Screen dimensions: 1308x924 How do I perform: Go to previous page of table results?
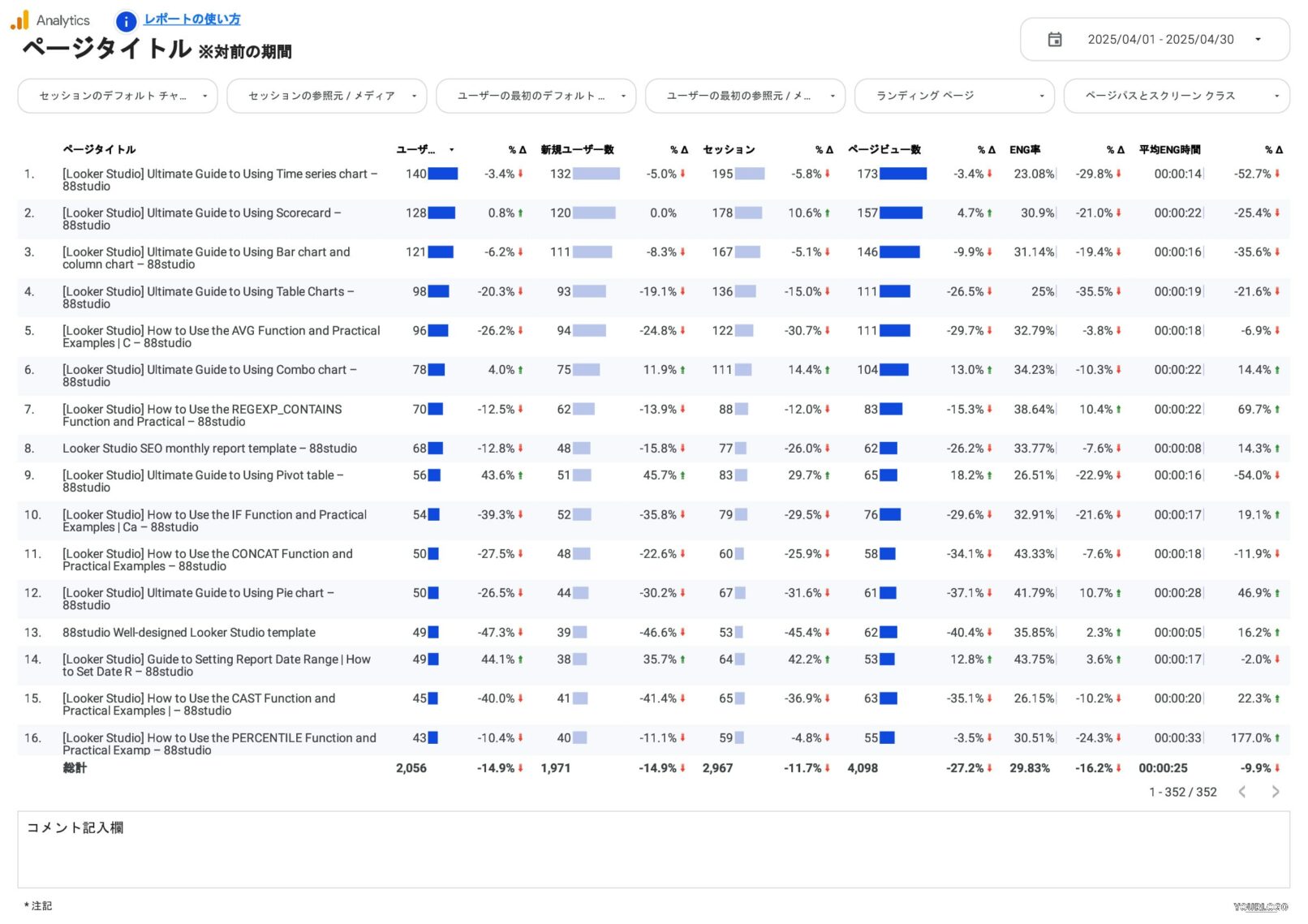point(1241,792)
